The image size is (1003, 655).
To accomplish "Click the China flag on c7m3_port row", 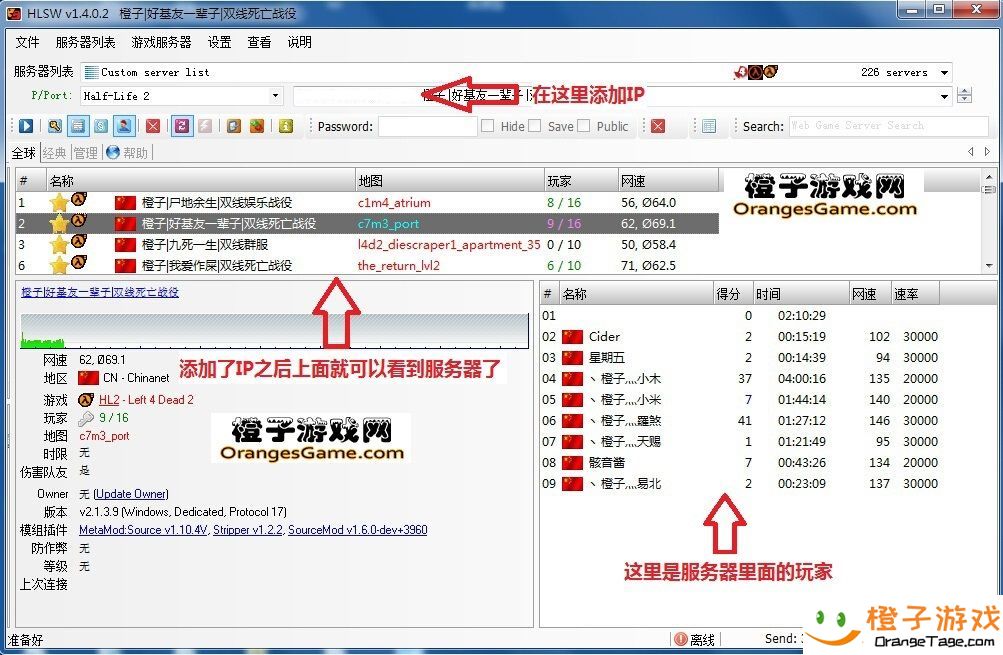I will (x=125, y=223).
